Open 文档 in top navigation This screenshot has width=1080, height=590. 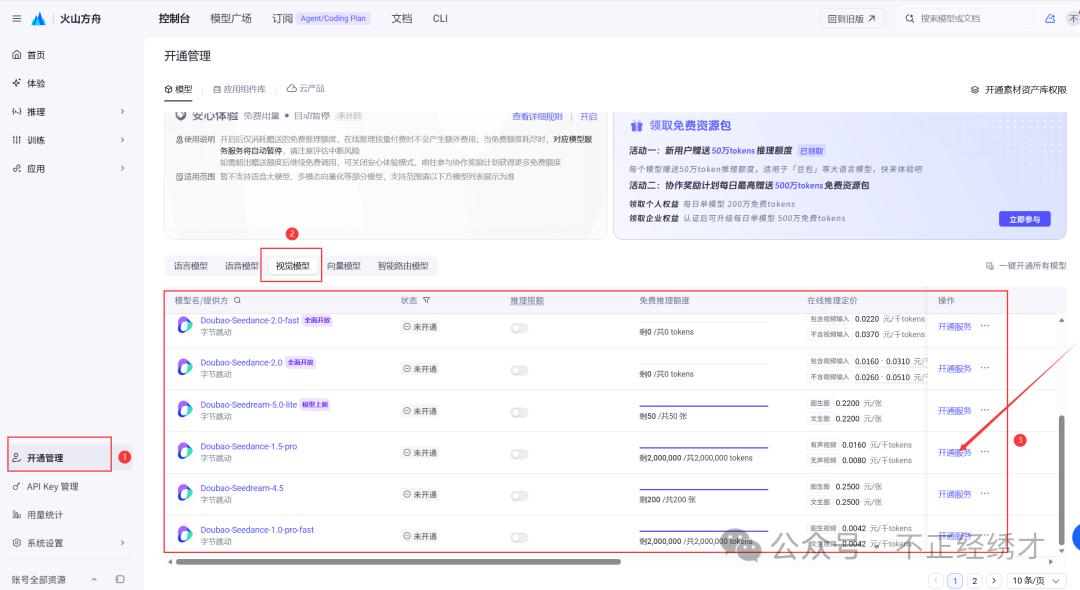pos(402,19)
